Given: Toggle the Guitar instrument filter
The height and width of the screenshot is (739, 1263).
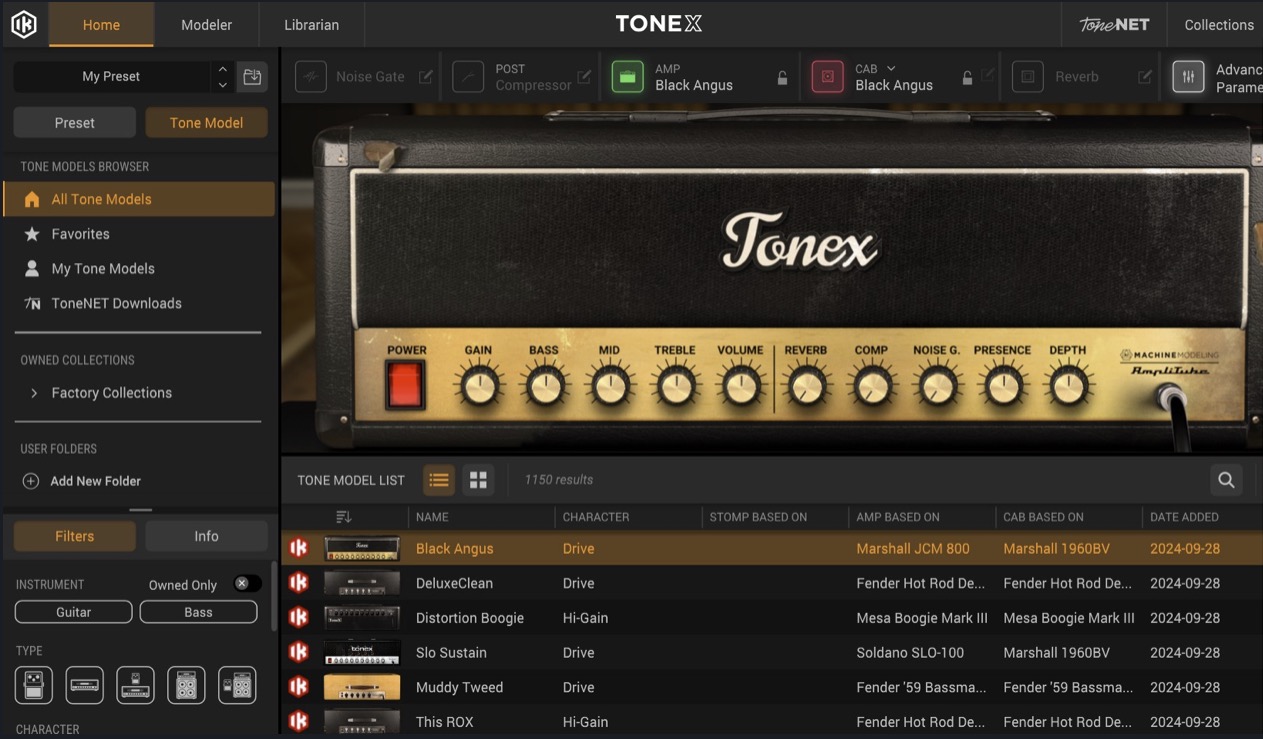Looking at the screenshot, I should [x=73, y=612].
